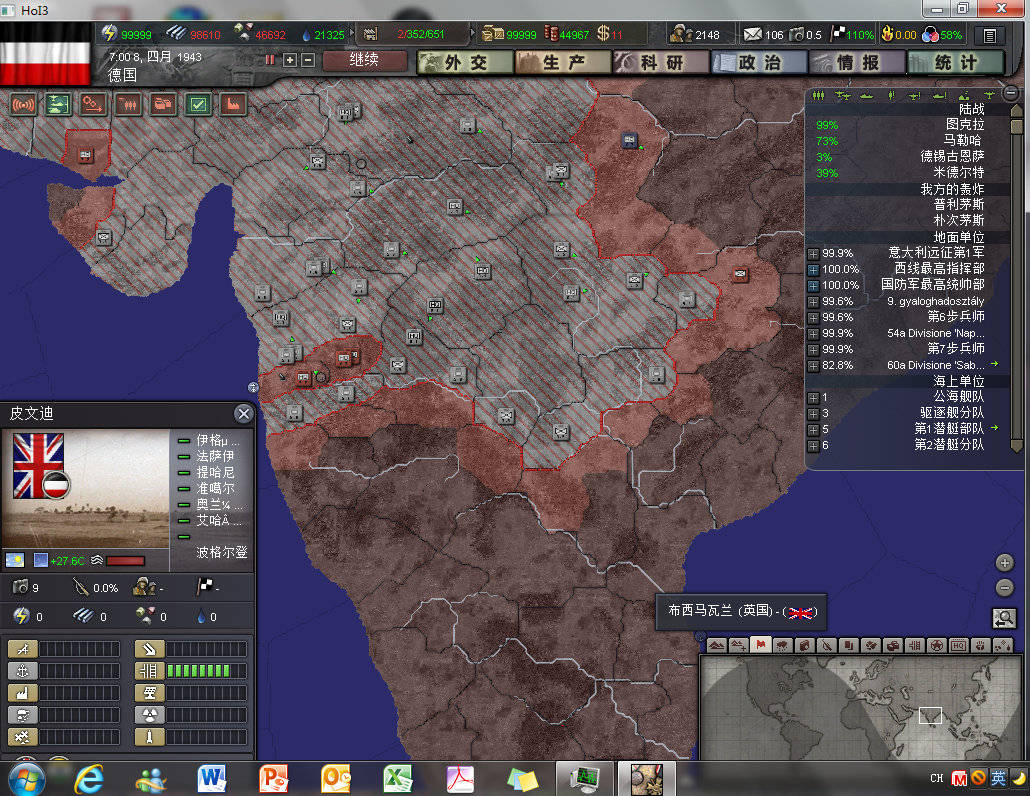1030x796 pixels.
Task: Toggle land units filter in outliner
Action: click(x=818, y=96)
